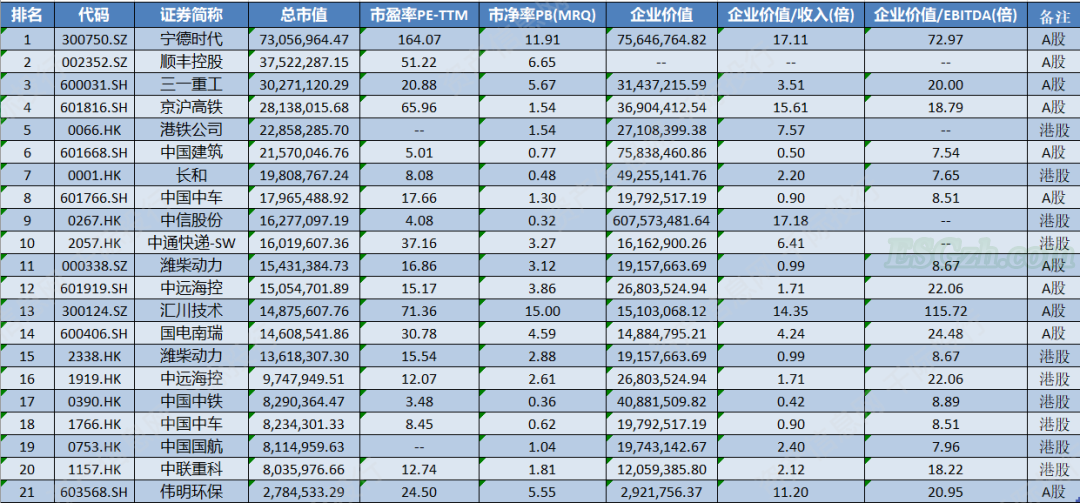Select PE value 164.07

[418, 39]
